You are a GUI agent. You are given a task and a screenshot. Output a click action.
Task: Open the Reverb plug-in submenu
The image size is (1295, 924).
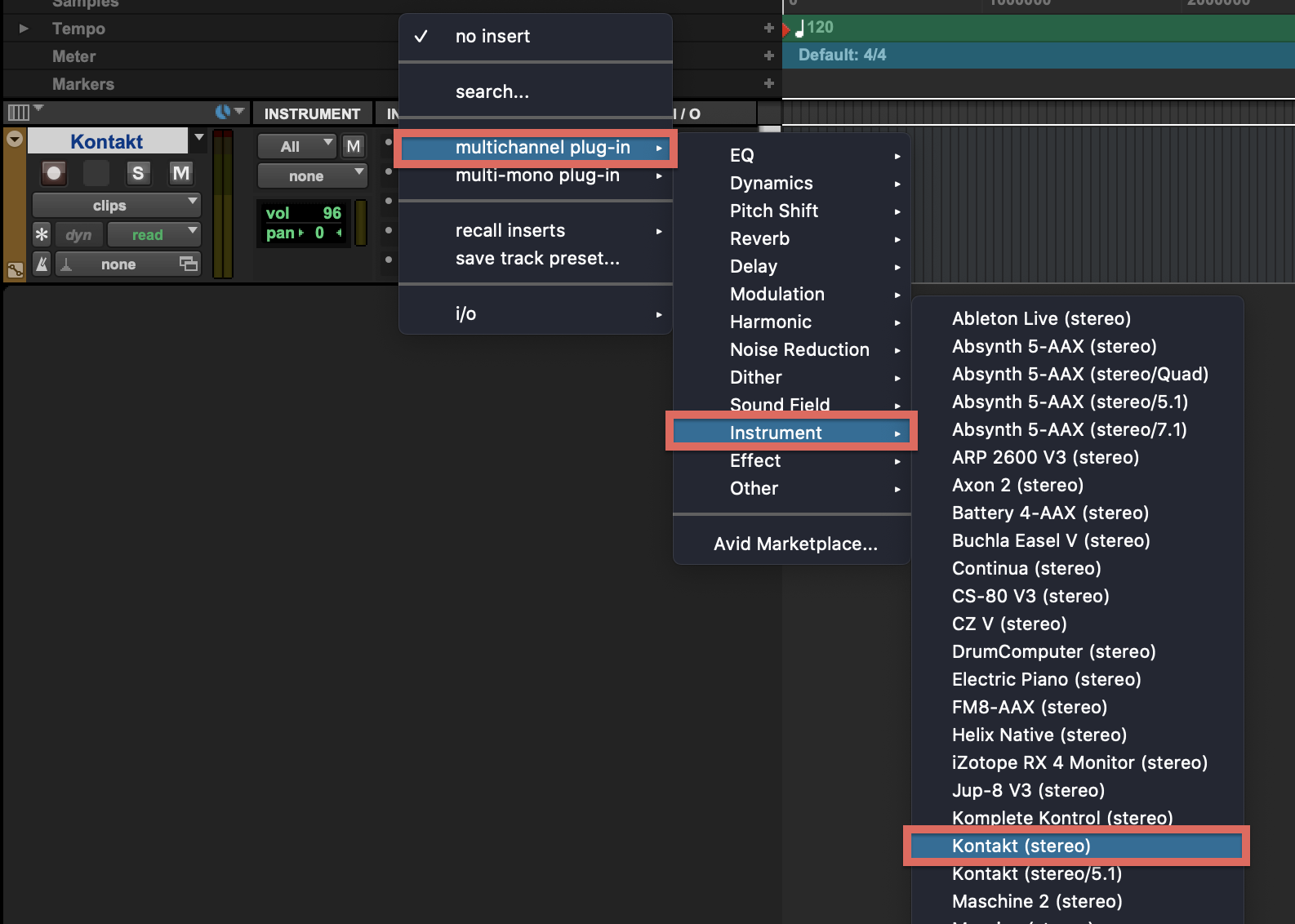pyautogui.click(x=759, y=238)
